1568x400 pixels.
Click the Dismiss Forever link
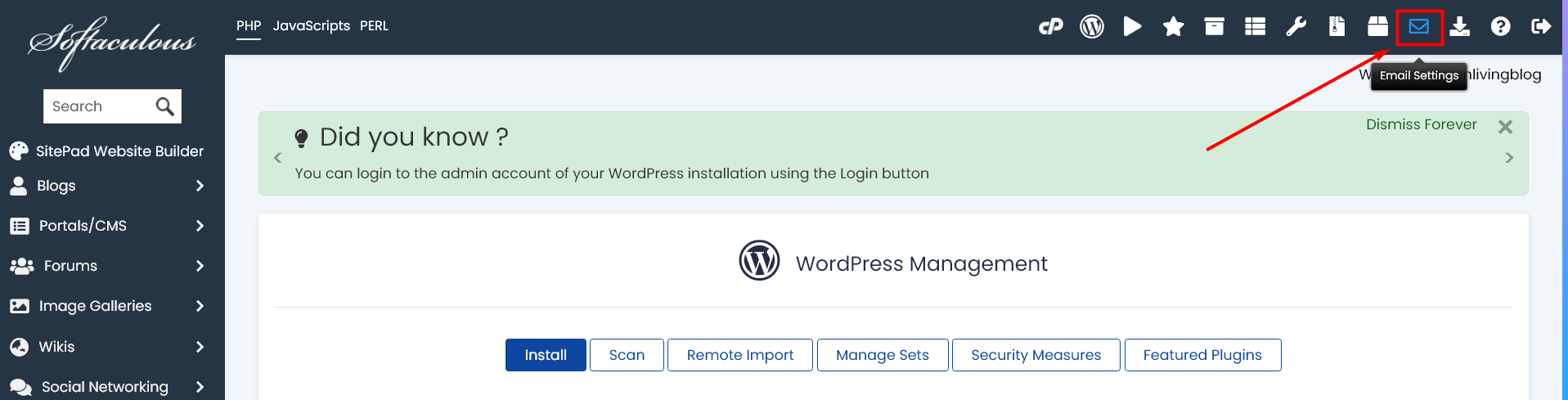click(1422, 125)
